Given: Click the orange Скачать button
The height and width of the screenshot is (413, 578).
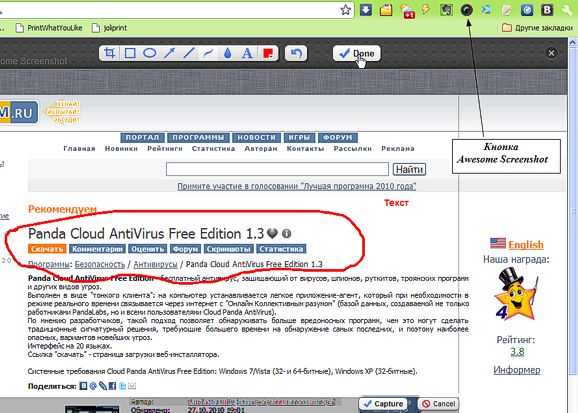Looking at the screenshot, I should point(47,249).
